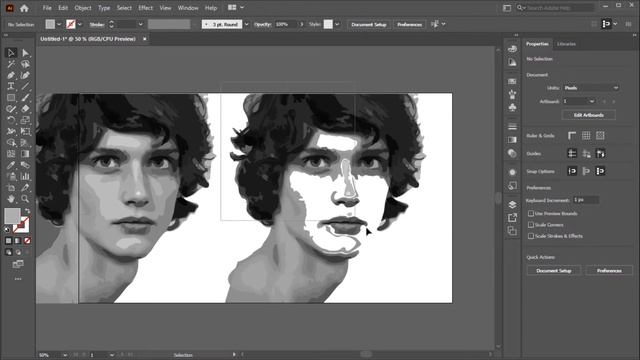Open stroke color dropdown in control bar
Viewport: 640px width, 360px height.
[x=80, y=24]
